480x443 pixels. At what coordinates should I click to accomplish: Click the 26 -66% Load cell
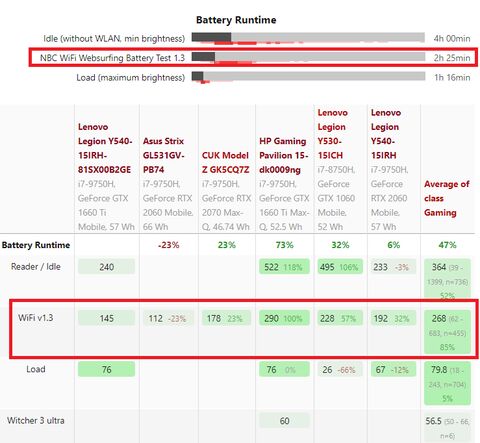point(340,369)
